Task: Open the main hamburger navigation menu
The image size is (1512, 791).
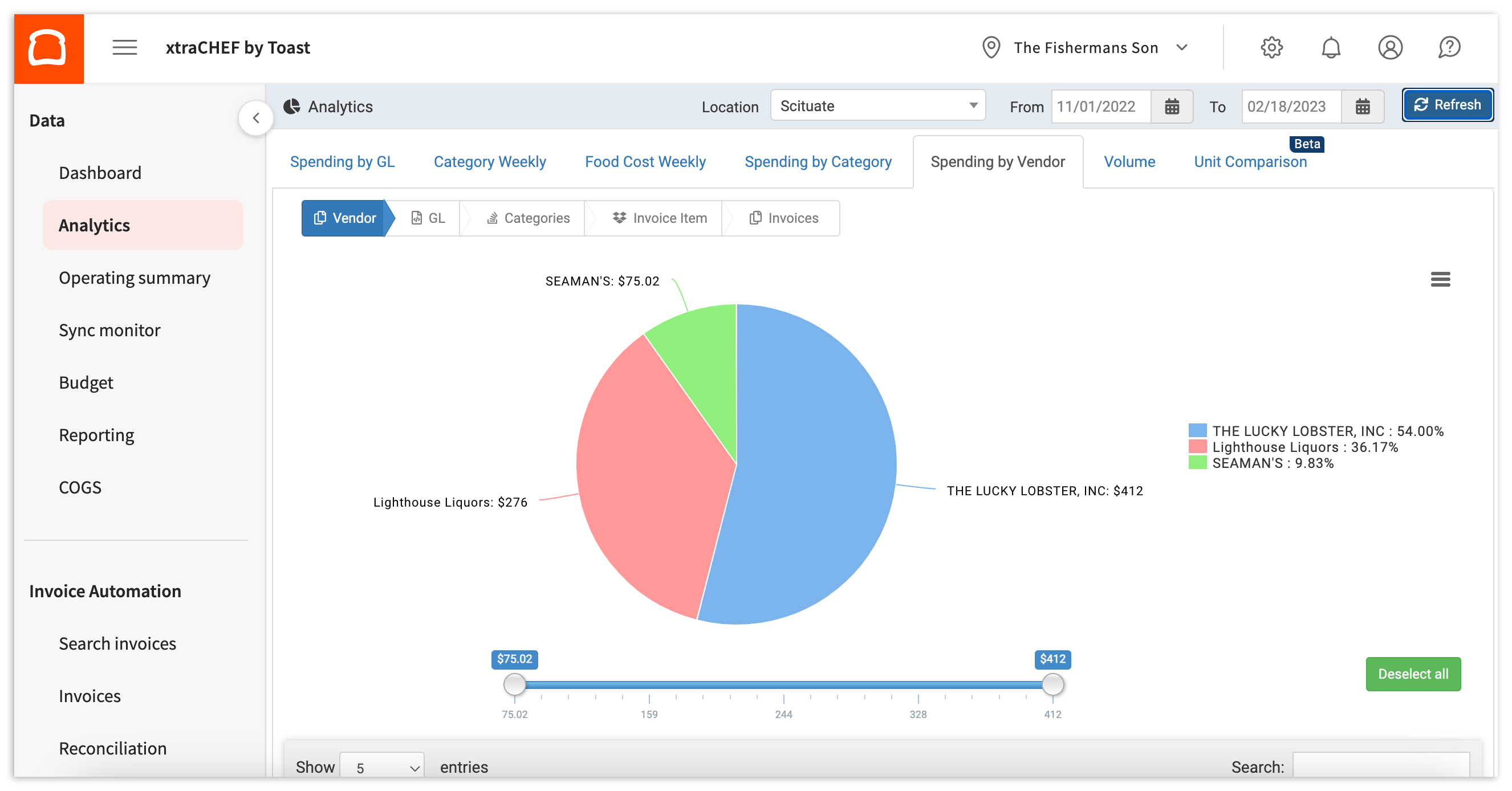Action: click(x=124, y=47)
